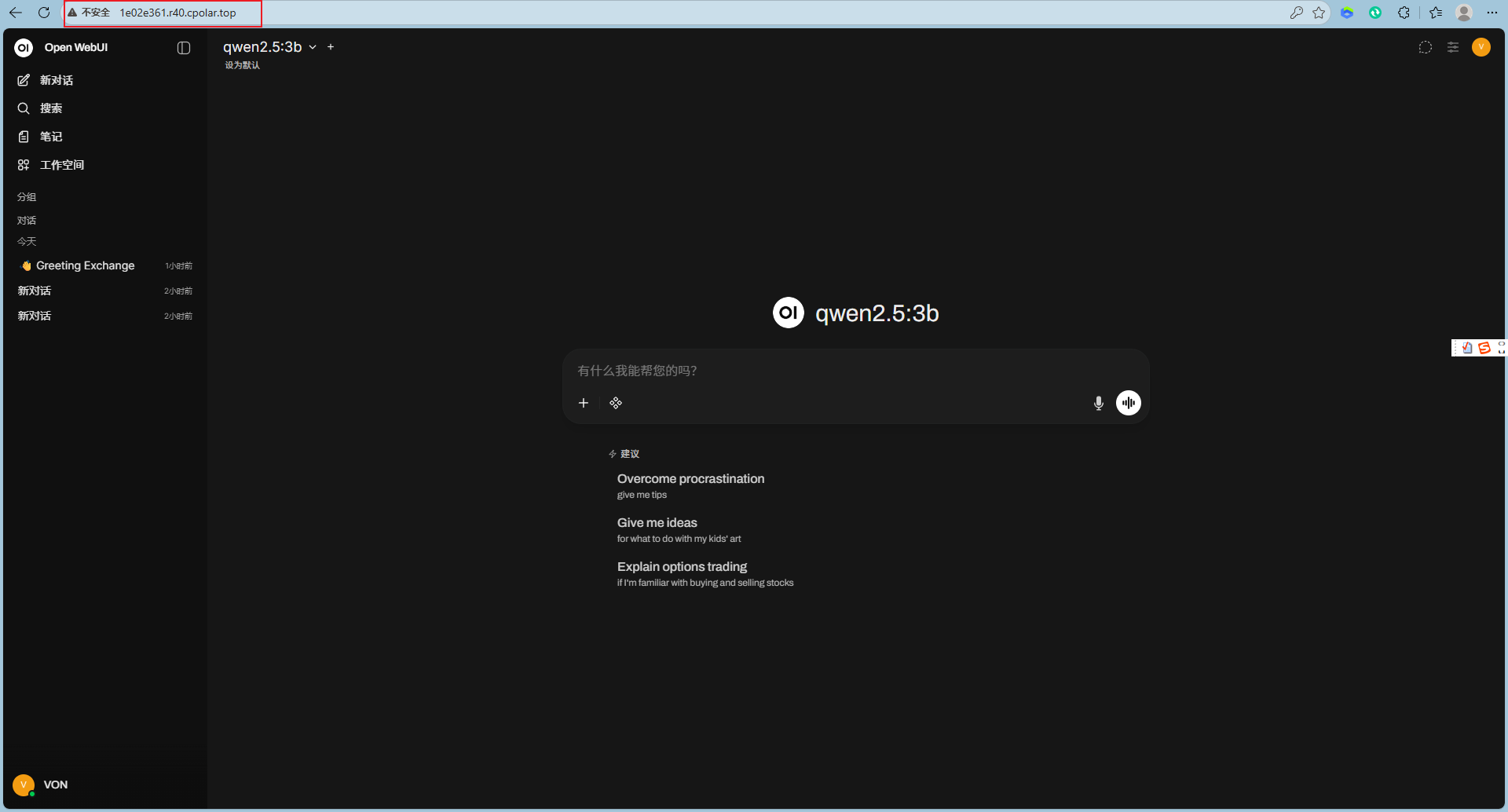The width and height of the screenshot is (1508, 812).
Task: Click the orange S input method icon
Action: pos(1484,348)
